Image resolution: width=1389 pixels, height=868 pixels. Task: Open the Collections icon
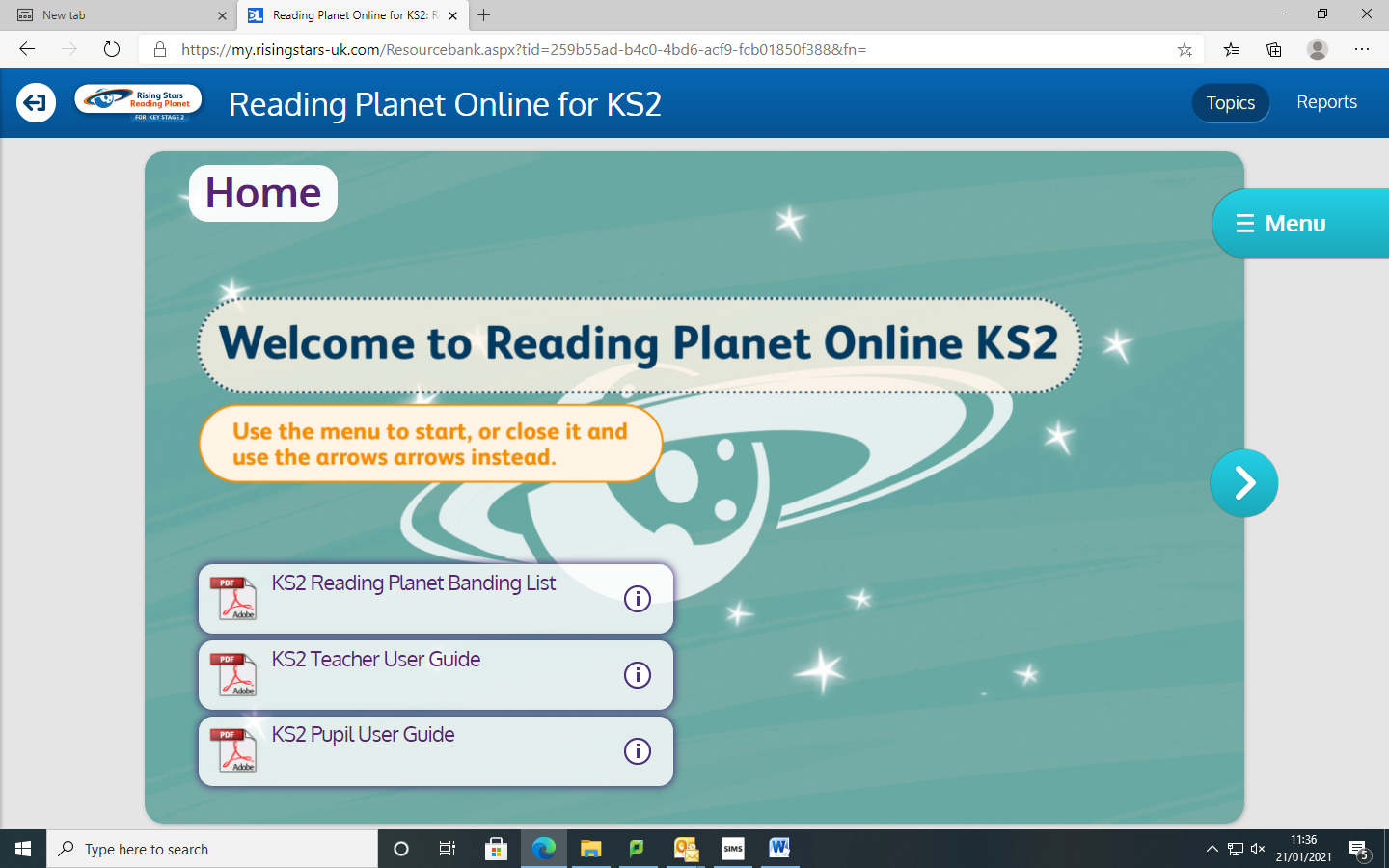(1274, 49)
